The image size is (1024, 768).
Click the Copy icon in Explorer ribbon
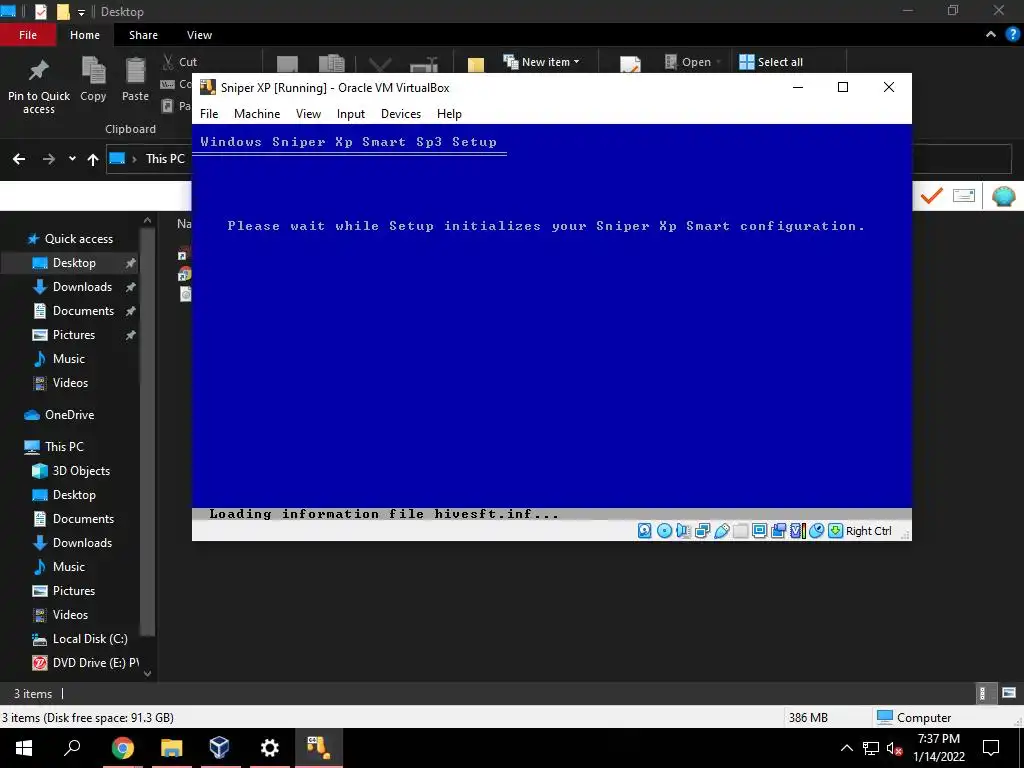93,79
